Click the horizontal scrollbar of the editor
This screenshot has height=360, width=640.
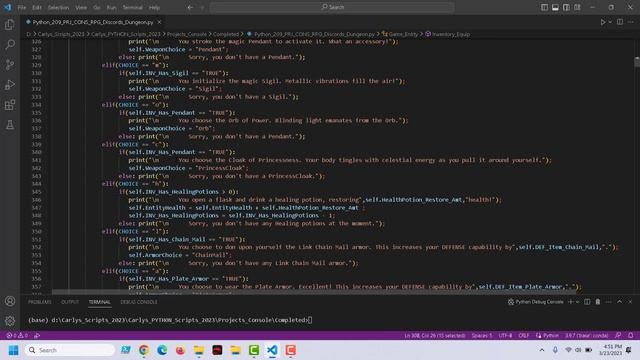point(313,292)
